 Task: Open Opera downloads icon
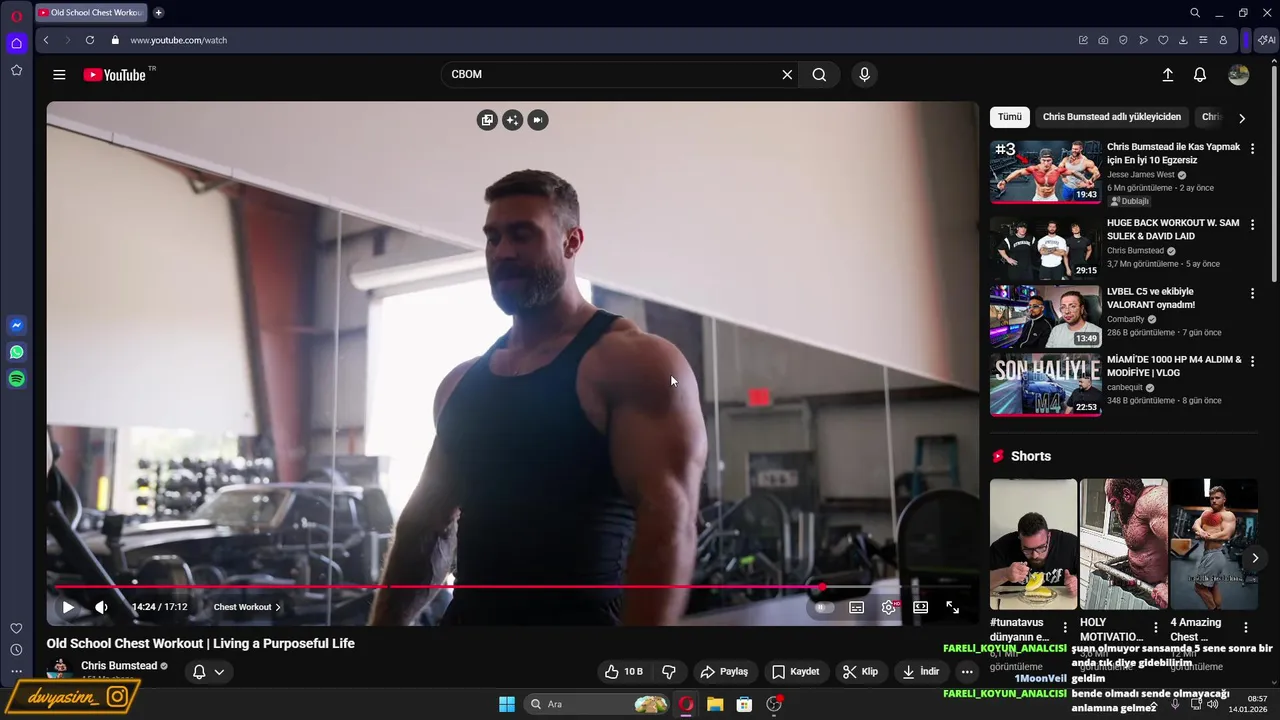click(1183, 40)
